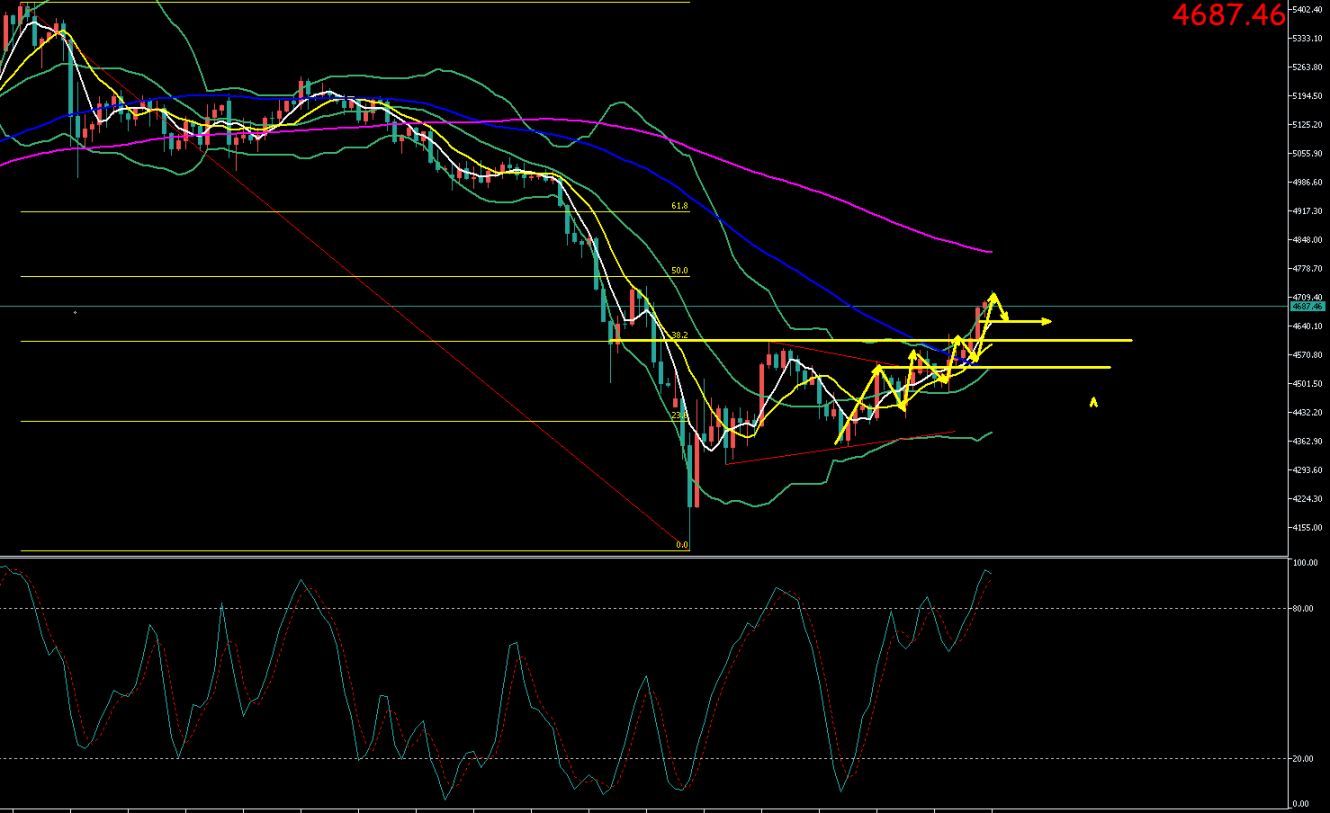Select the 80.00 level on stochastic scale
This screenshot has height=813, width=1330.
tap(1304, 608)
